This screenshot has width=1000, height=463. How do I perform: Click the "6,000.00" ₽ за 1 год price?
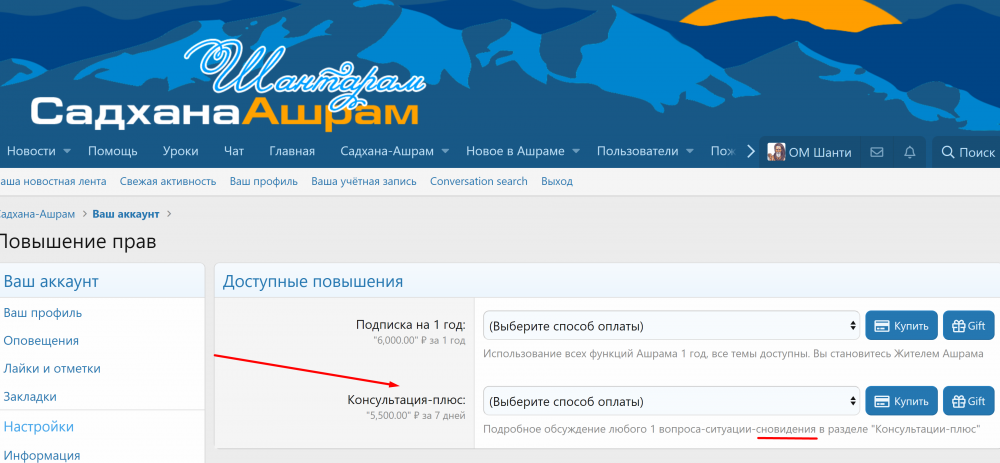[x=419, y=341]
